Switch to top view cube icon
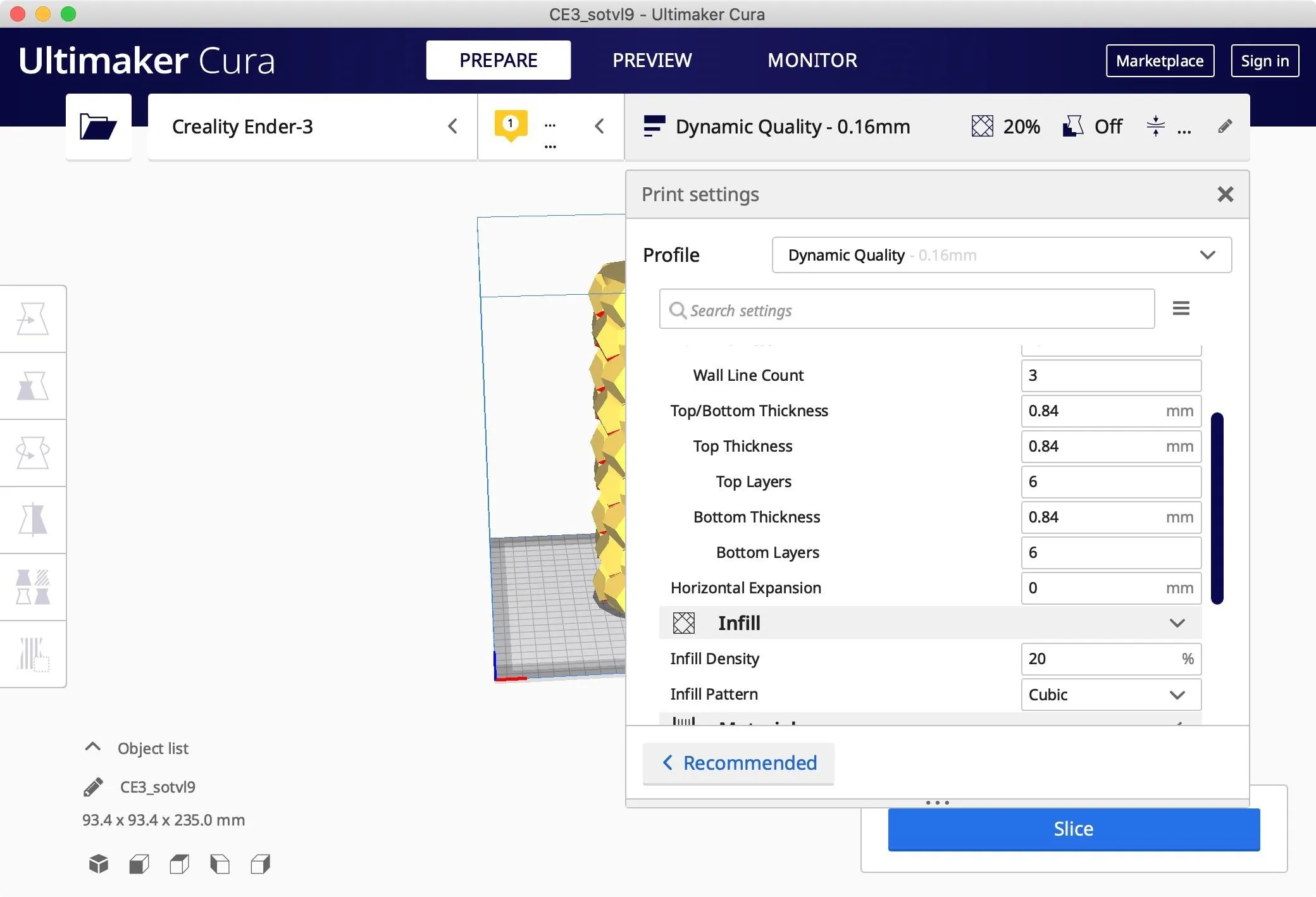Screen dimensions: 1316x897 pos(180,864)
